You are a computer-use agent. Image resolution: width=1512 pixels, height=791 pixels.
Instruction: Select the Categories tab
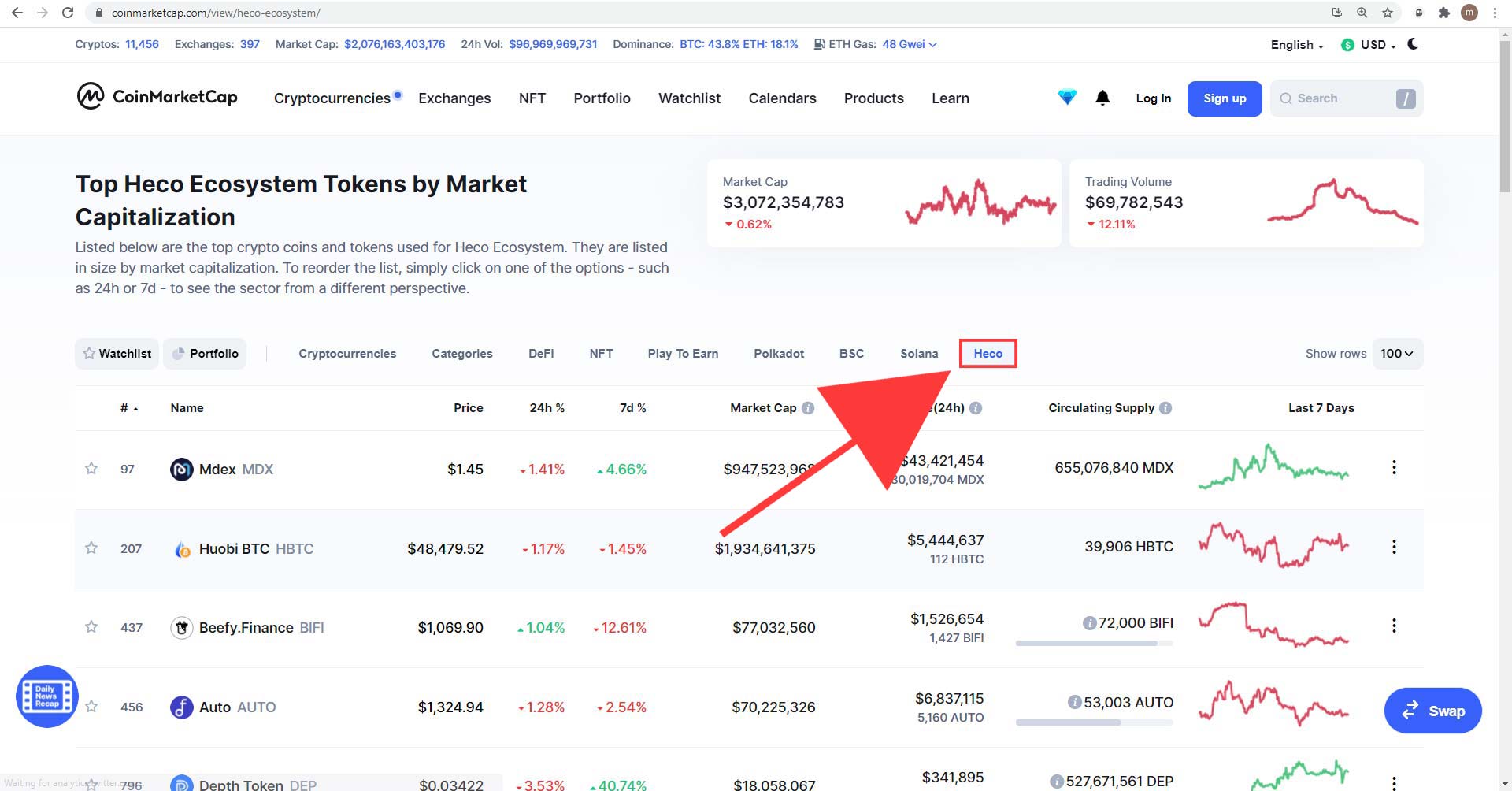pos(462,354)
